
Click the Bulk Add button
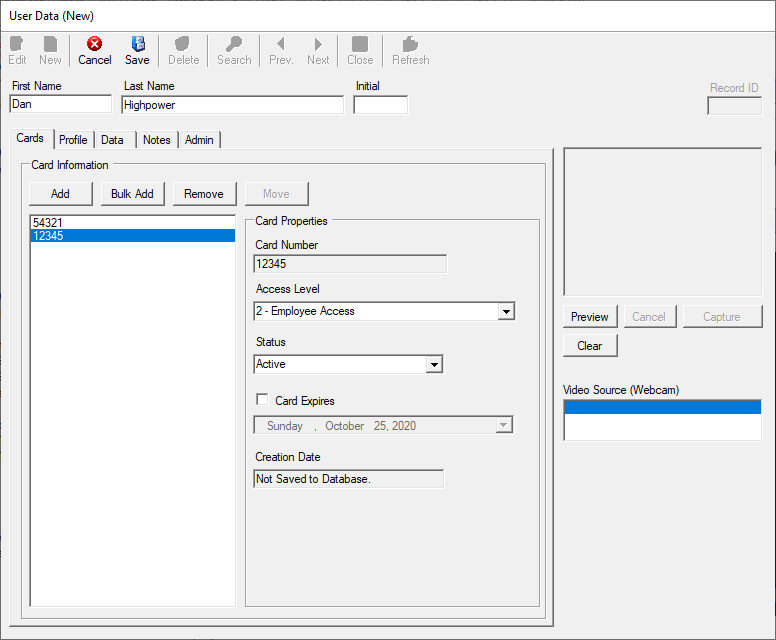pyautogui.click(x=132, y=194)
